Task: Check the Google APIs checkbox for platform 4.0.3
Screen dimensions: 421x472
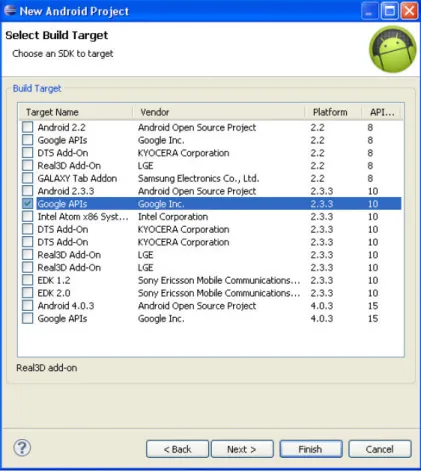Action: [x=28, y=318]
